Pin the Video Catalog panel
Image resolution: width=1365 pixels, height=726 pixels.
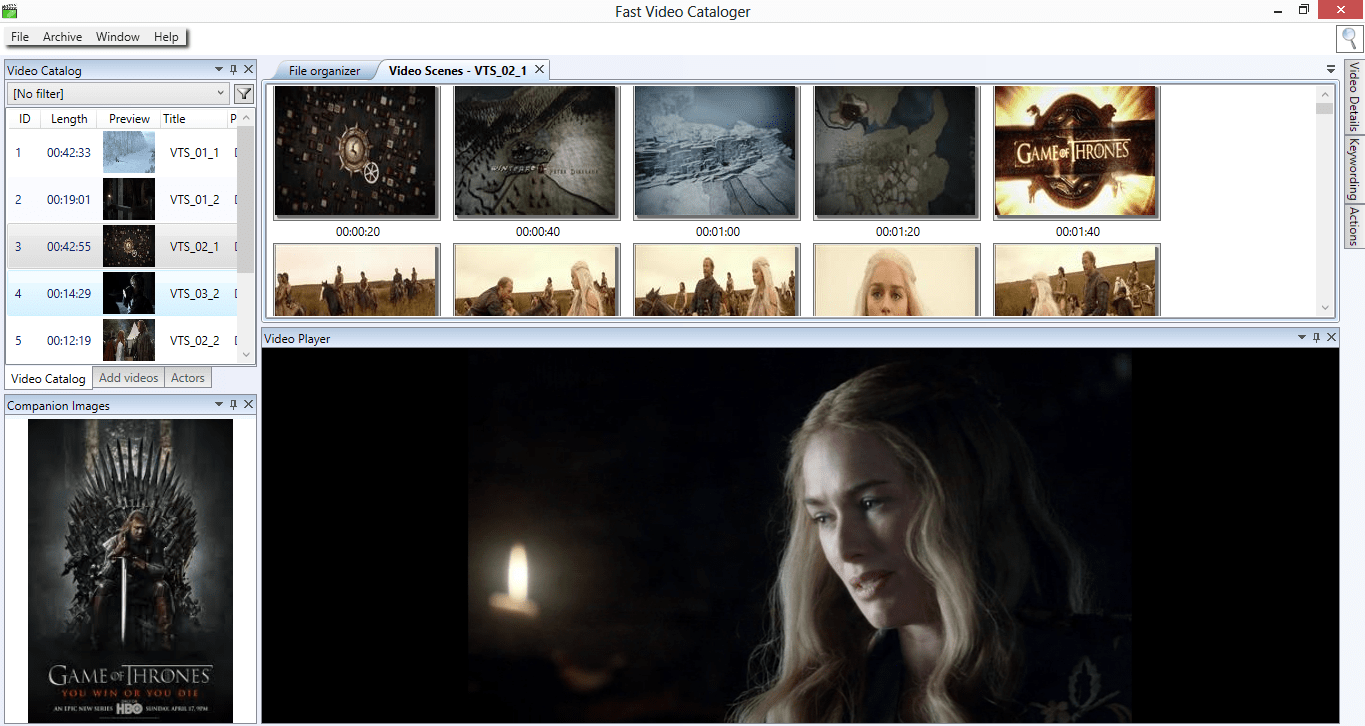(x=234, y=70)
